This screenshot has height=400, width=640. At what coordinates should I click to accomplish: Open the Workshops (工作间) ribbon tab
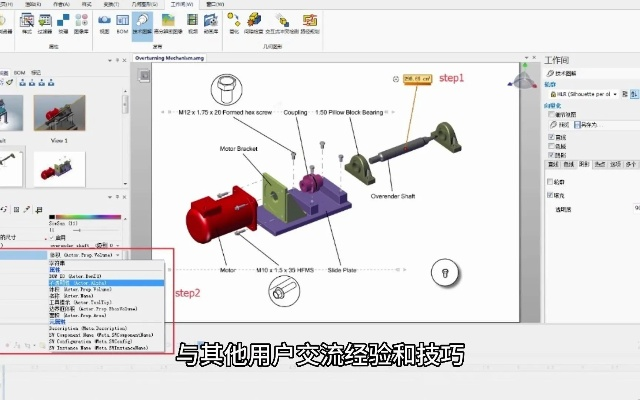182,4
